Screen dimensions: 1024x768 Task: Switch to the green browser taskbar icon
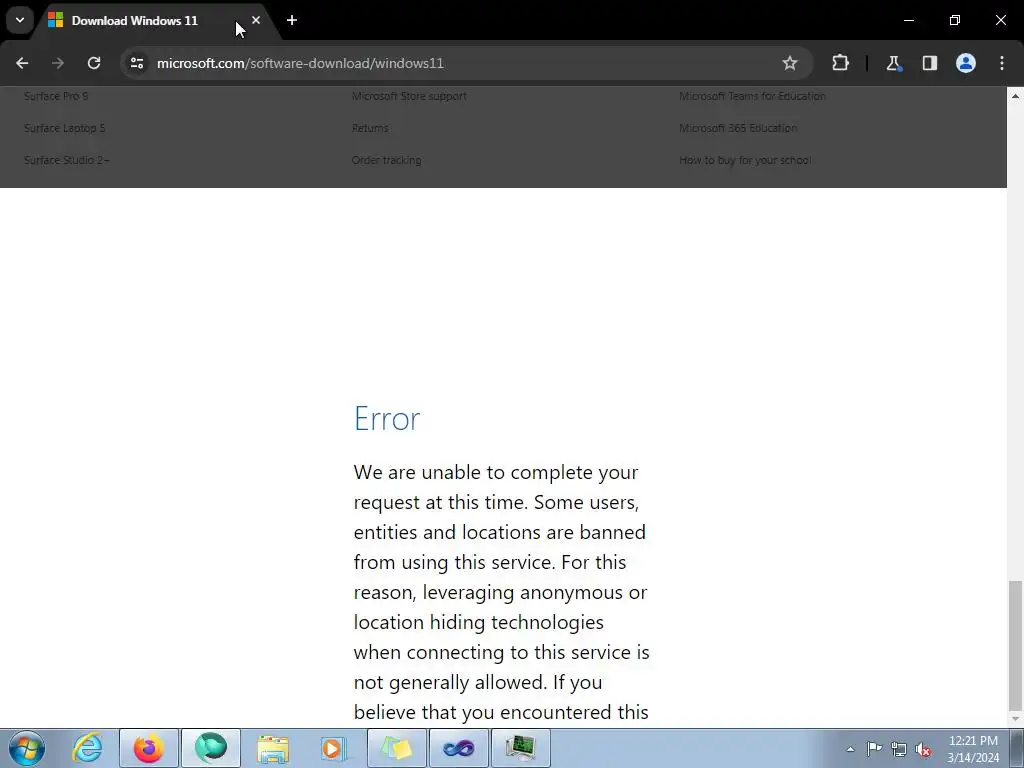point(211,748)
